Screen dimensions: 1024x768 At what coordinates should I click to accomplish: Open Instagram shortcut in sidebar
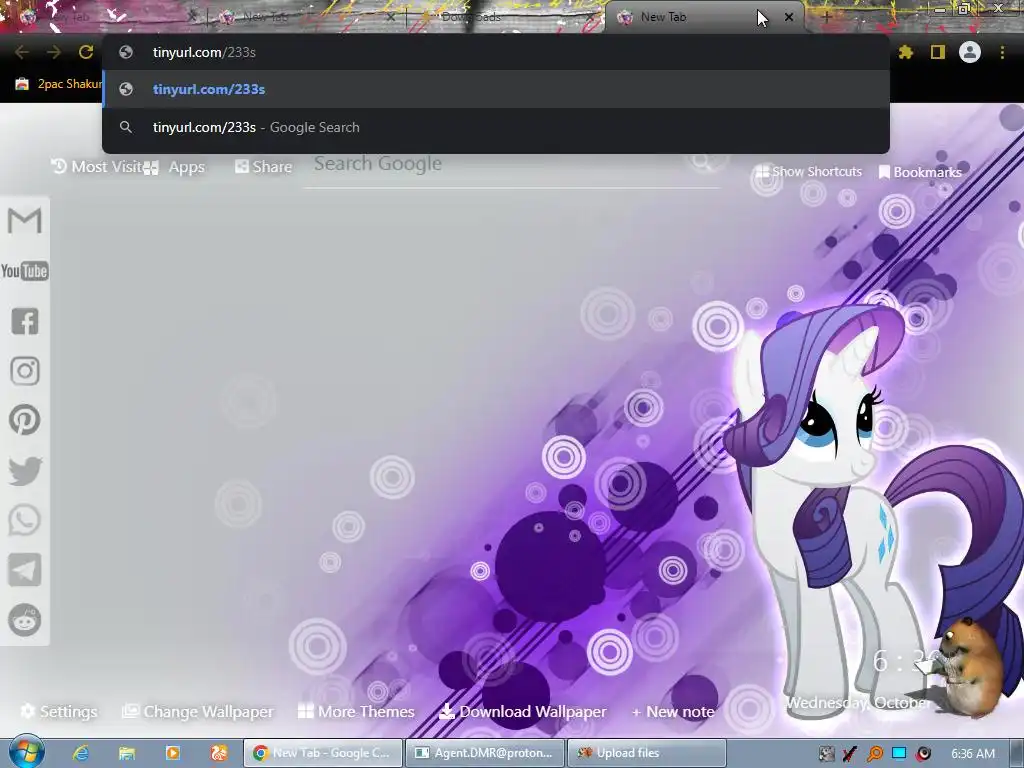pos(25,371)
